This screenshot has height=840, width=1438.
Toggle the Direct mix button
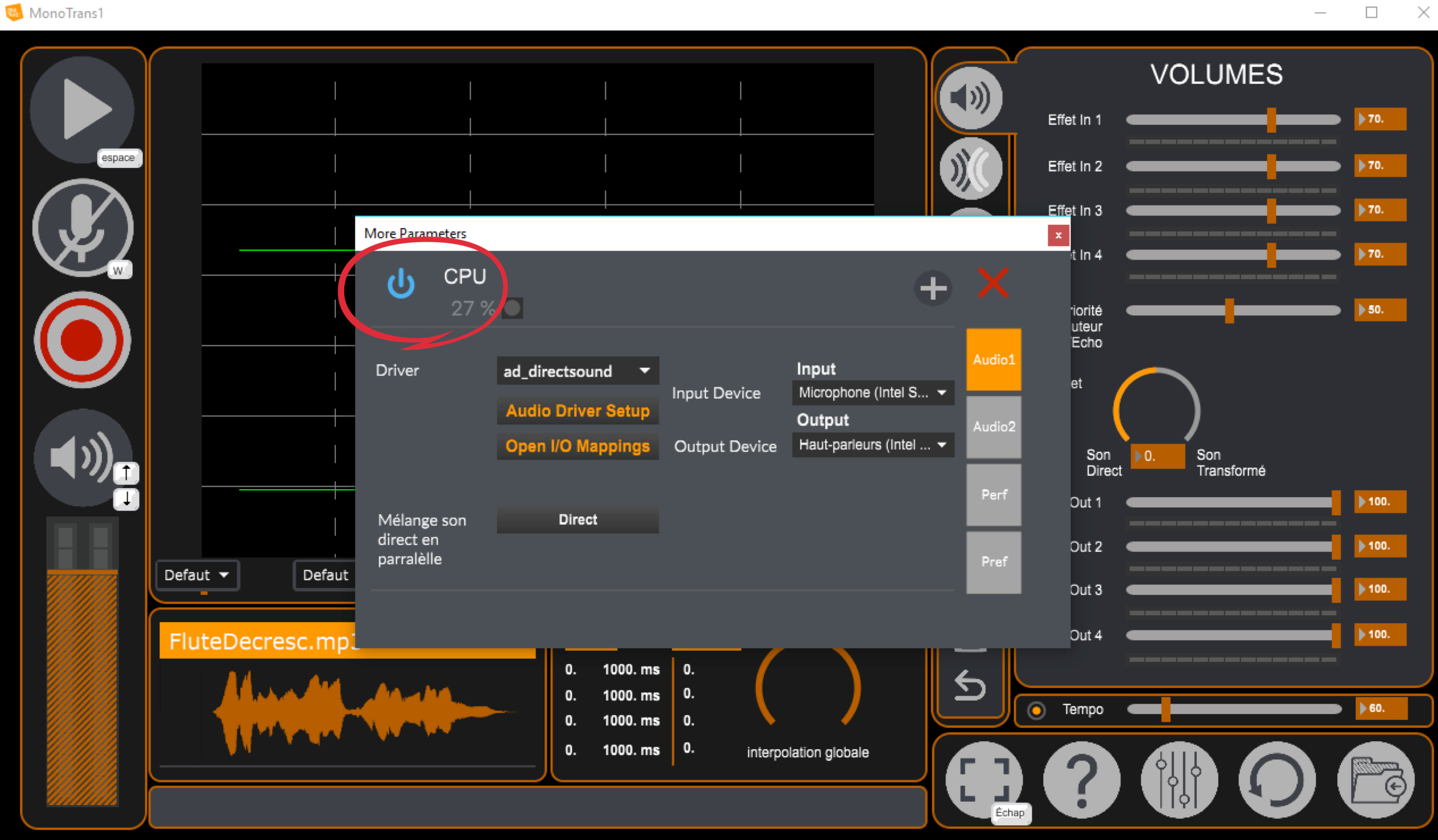[x=577, y=520]
